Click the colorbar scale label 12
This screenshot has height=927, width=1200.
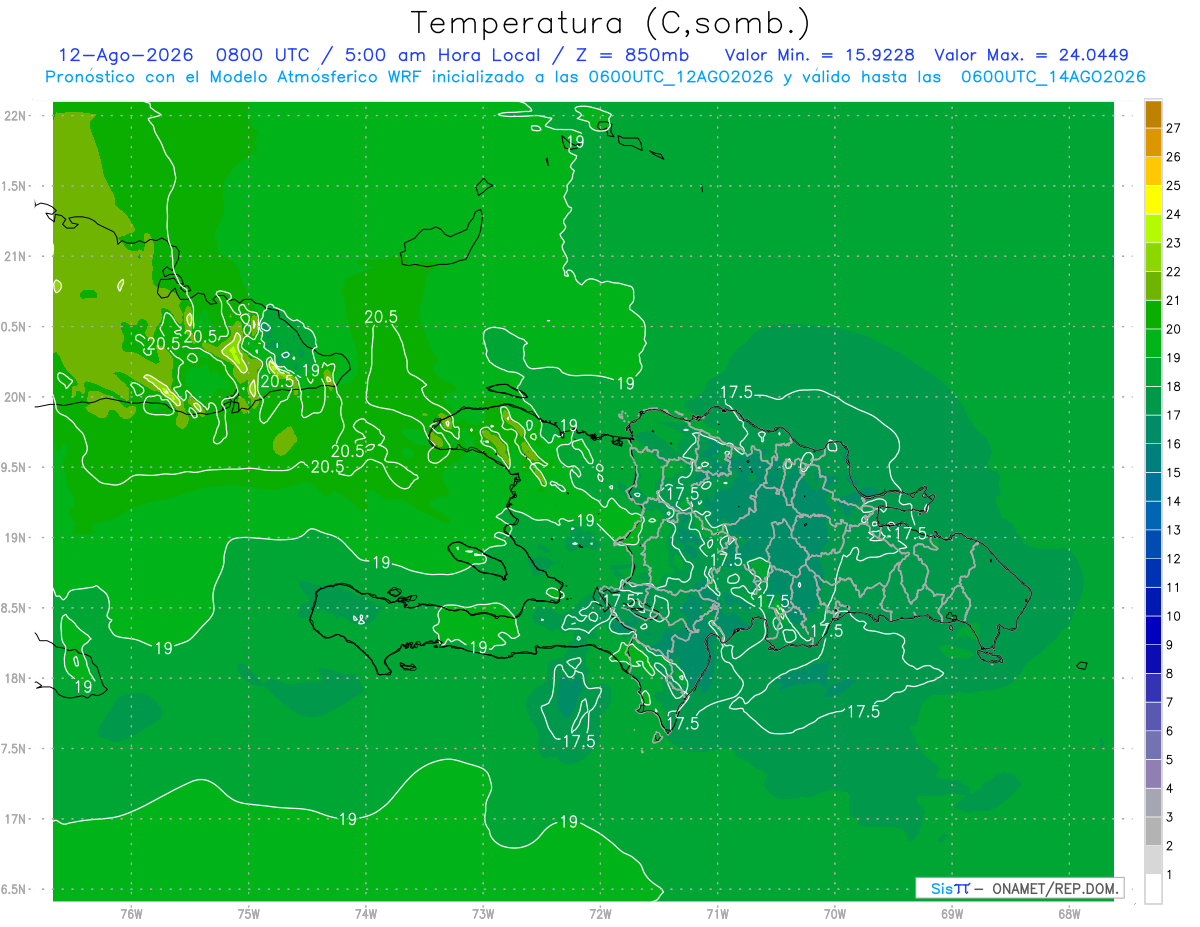pos(1174,558)
